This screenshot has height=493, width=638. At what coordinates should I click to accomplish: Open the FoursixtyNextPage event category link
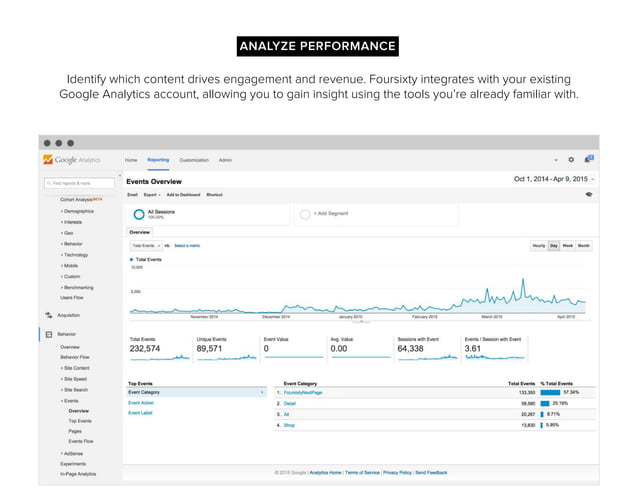pyautogui.click(x=304, y=393)
